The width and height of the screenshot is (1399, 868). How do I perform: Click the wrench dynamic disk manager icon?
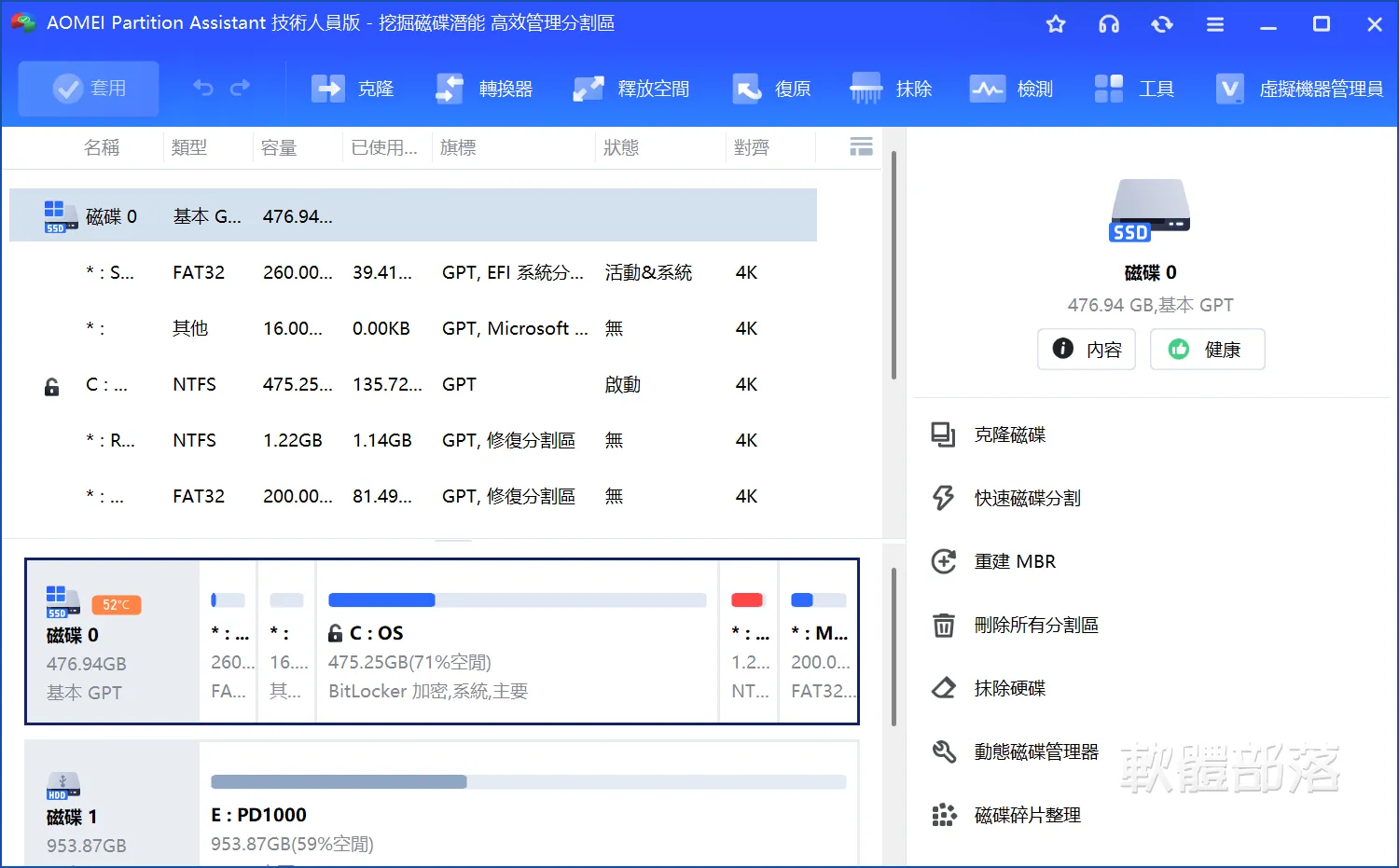click(x=944, y=751)
